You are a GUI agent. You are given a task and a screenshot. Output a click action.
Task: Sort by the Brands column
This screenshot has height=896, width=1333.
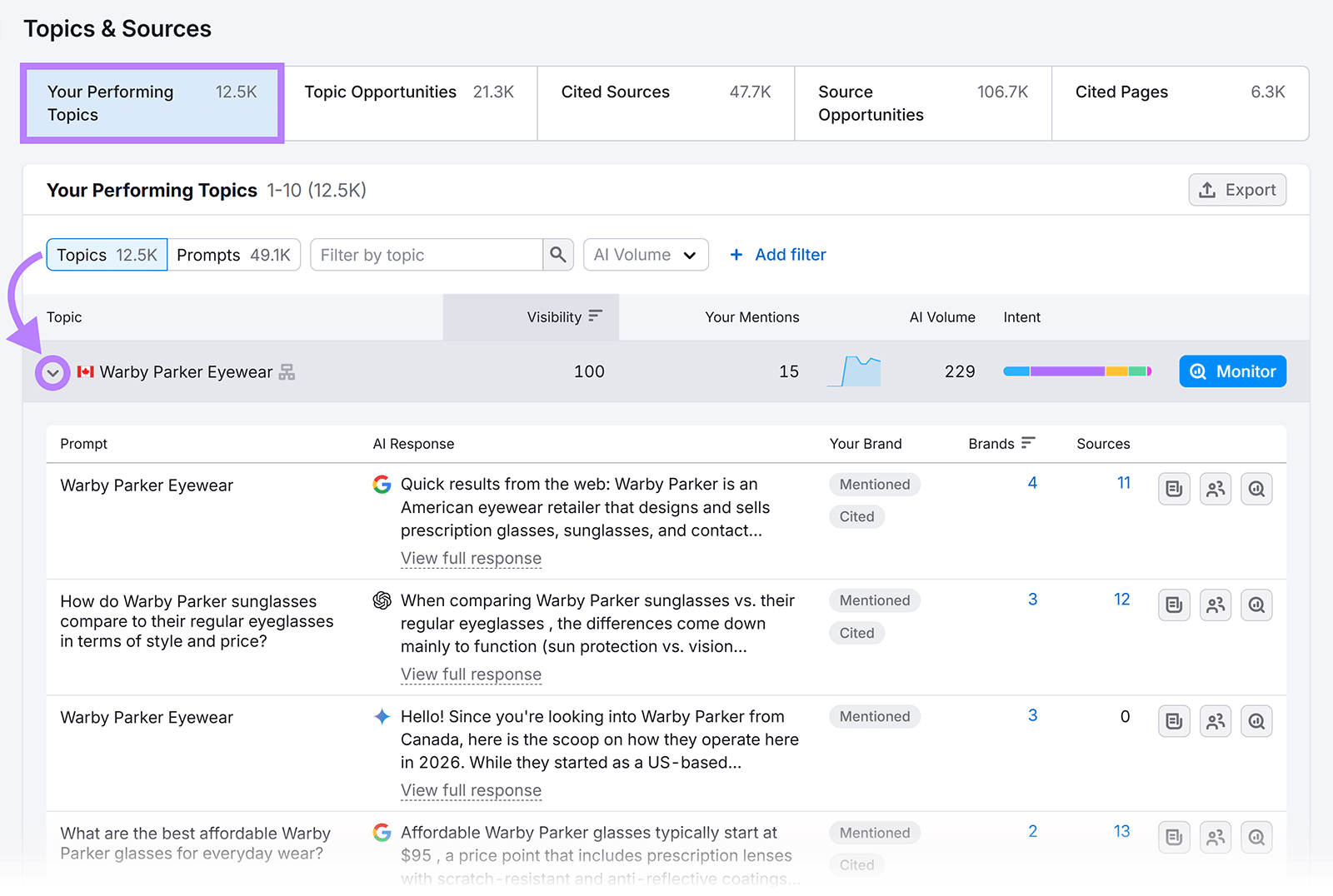(x=1001, y=444)
